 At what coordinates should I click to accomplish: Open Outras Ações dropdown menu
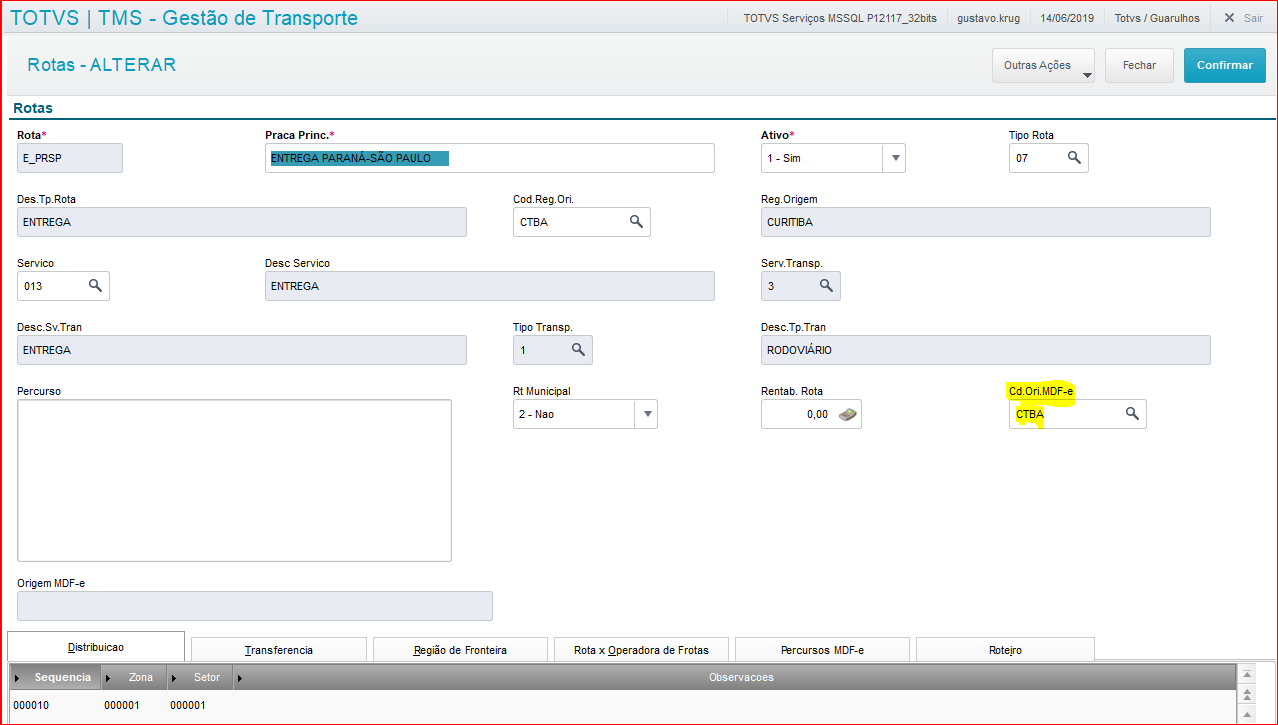1043,65
